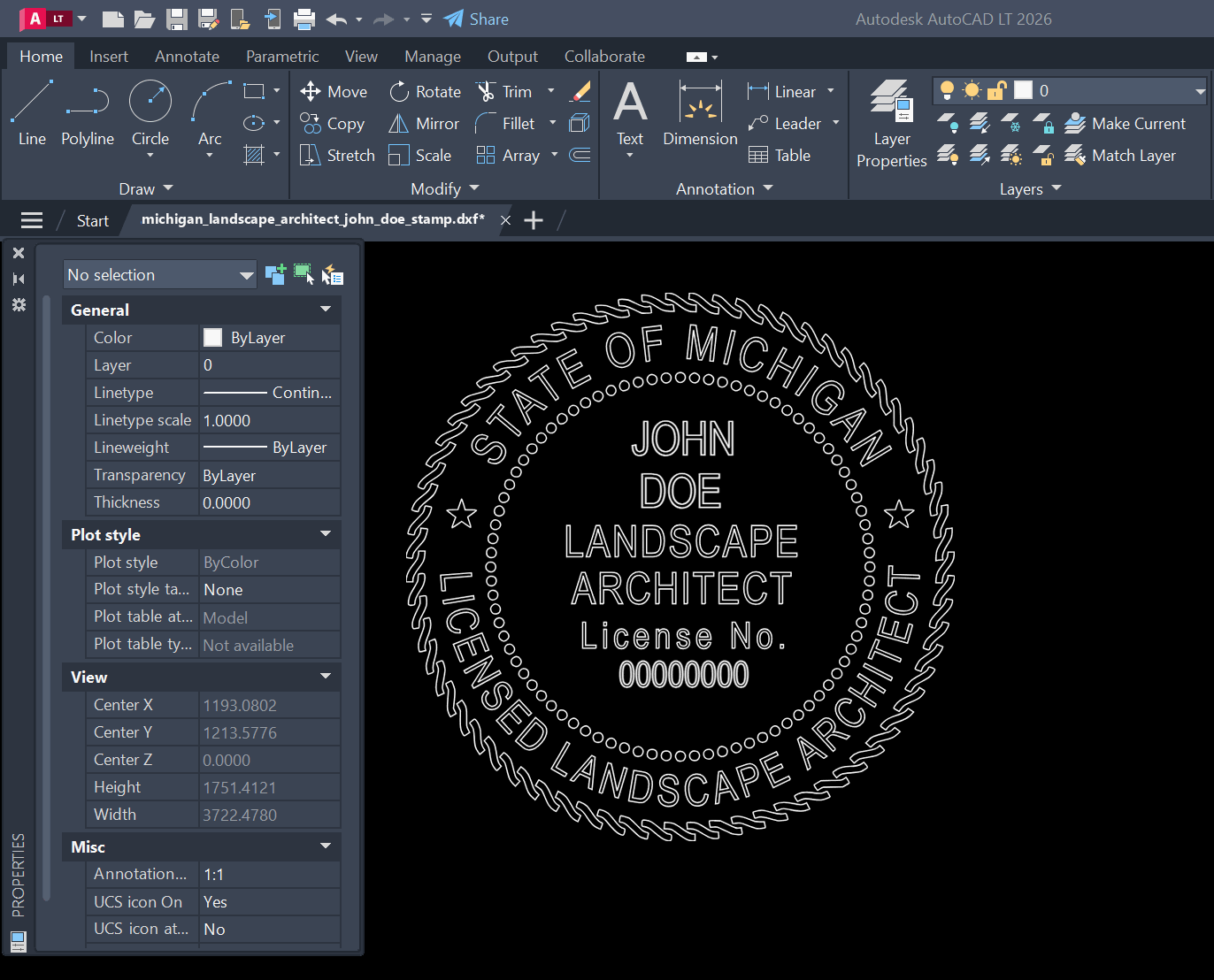Activate the Mirror tool
Screen dimensions: 1214x980
pyautogui.click(x=424, y=123)
